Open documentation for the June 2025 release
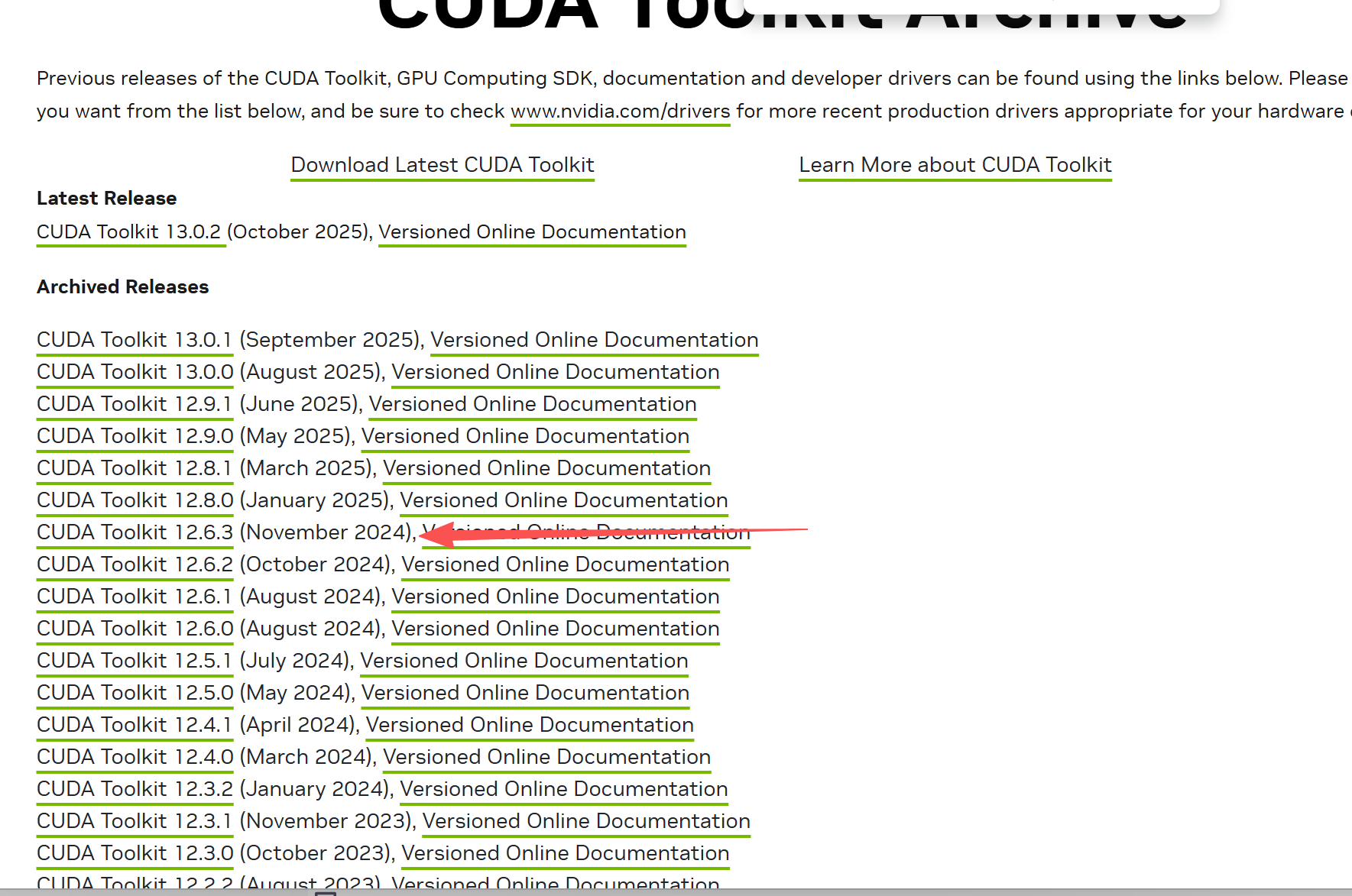 [533, 404]
